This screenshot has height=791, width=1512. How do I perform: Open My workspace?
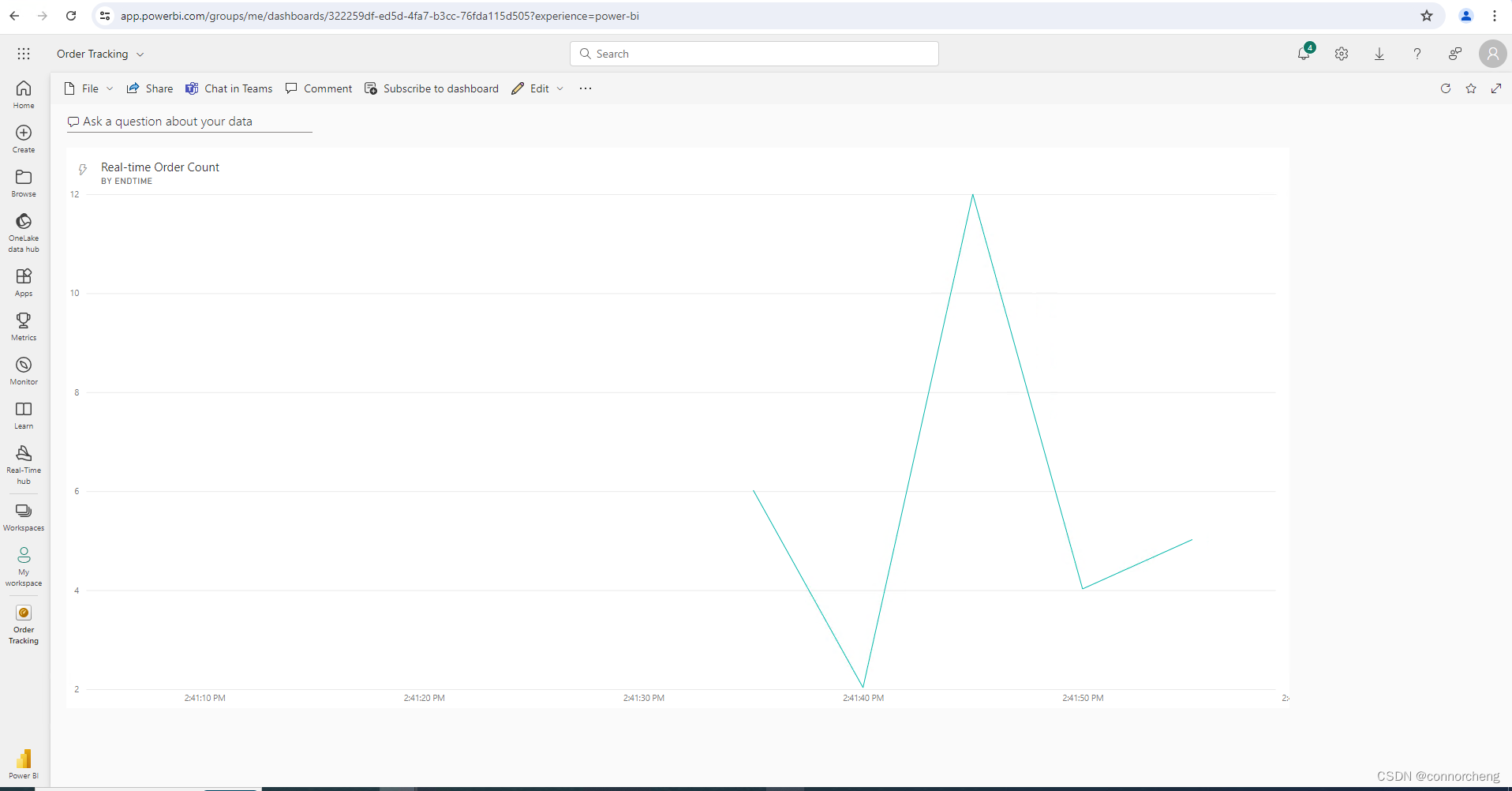click(24, 567)
